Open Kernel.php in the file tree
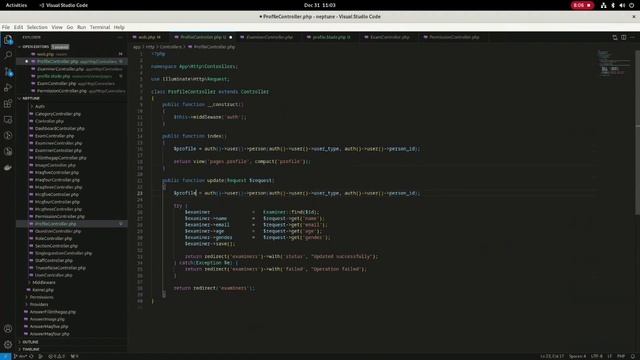 pyautogui.click(x=43, y=290)
